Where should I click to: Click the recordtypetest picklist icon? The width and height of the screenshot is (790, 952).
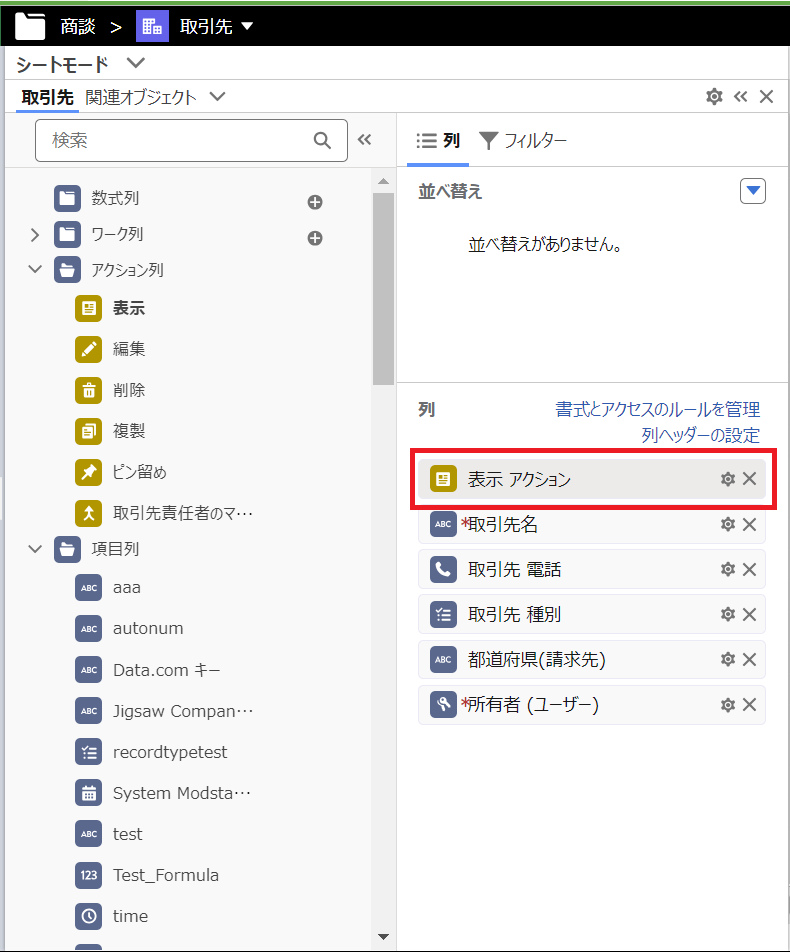[89, 752]
